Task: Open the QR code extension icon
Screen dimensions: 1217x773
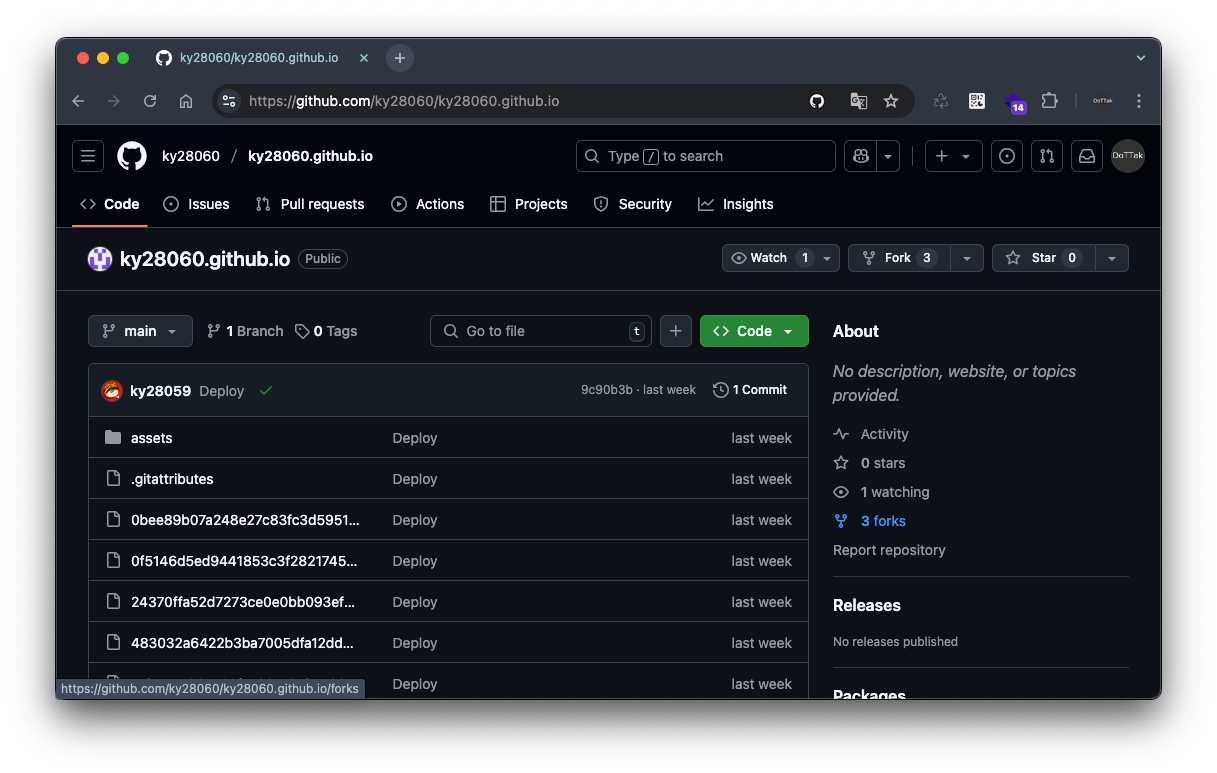Action: point(977,101)
